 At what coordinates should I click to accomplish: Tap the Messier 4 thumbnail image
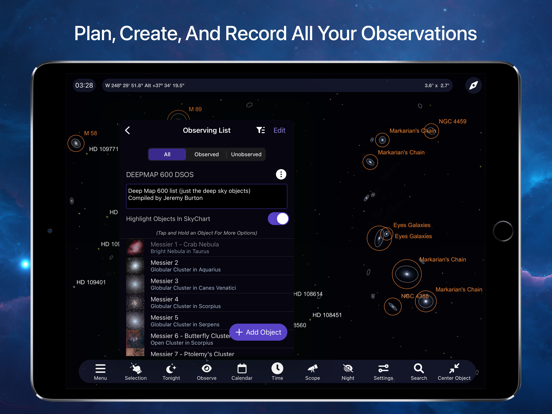click(x=135, y=302)
